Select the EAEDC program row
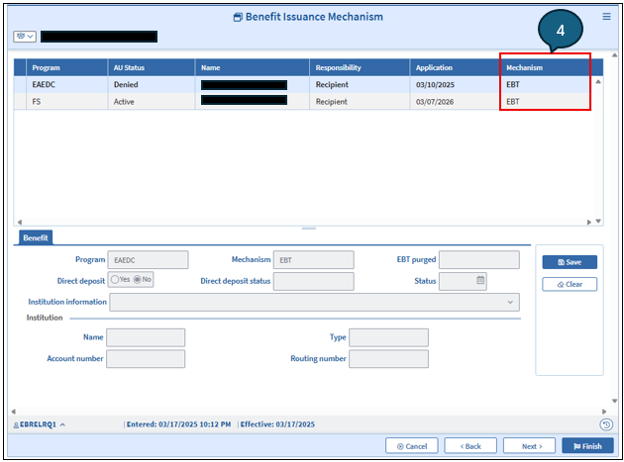 tap(304, 84)
